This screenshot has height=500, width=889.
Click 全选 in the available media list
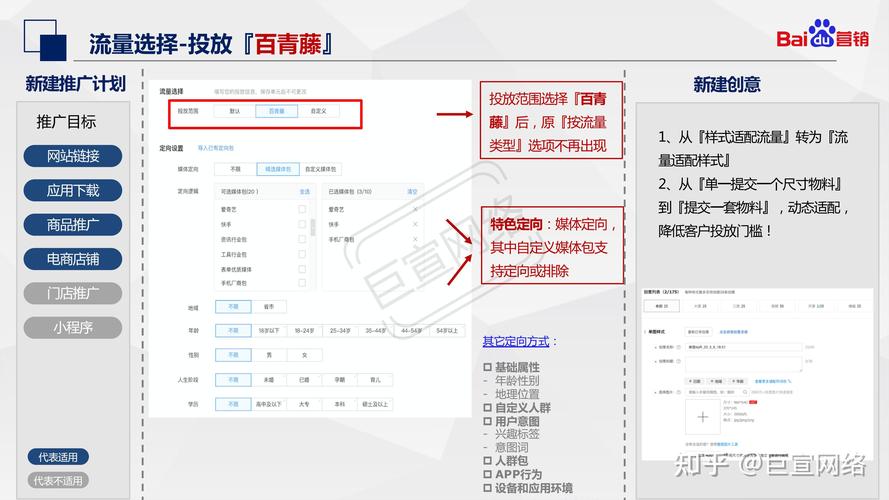(304, 192)
